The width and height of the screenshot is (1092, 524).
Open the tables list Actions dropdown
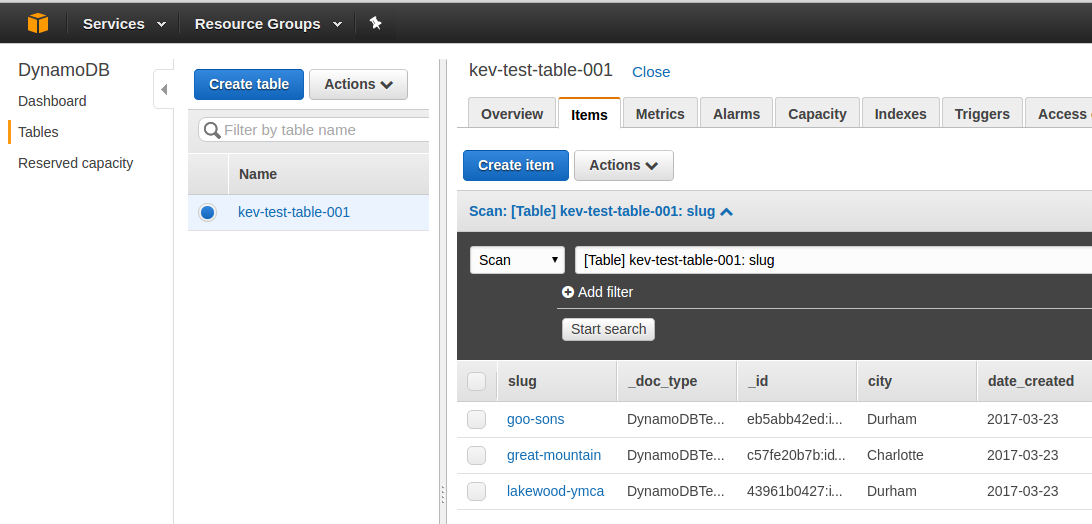coord(358,84)
